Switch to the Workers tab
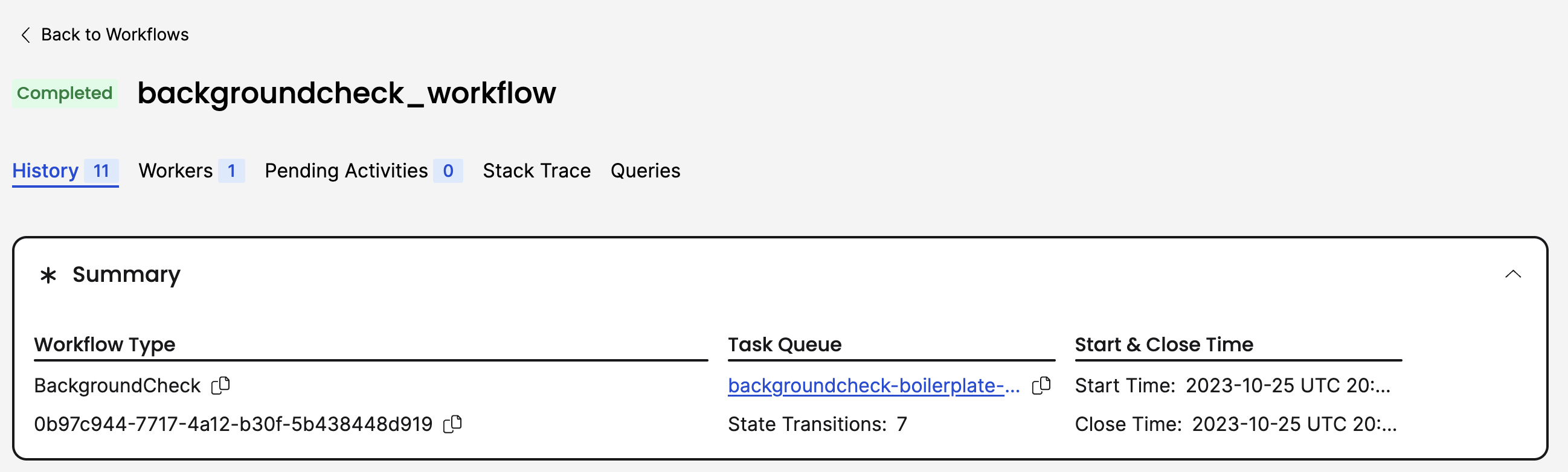 coord(175,171)
